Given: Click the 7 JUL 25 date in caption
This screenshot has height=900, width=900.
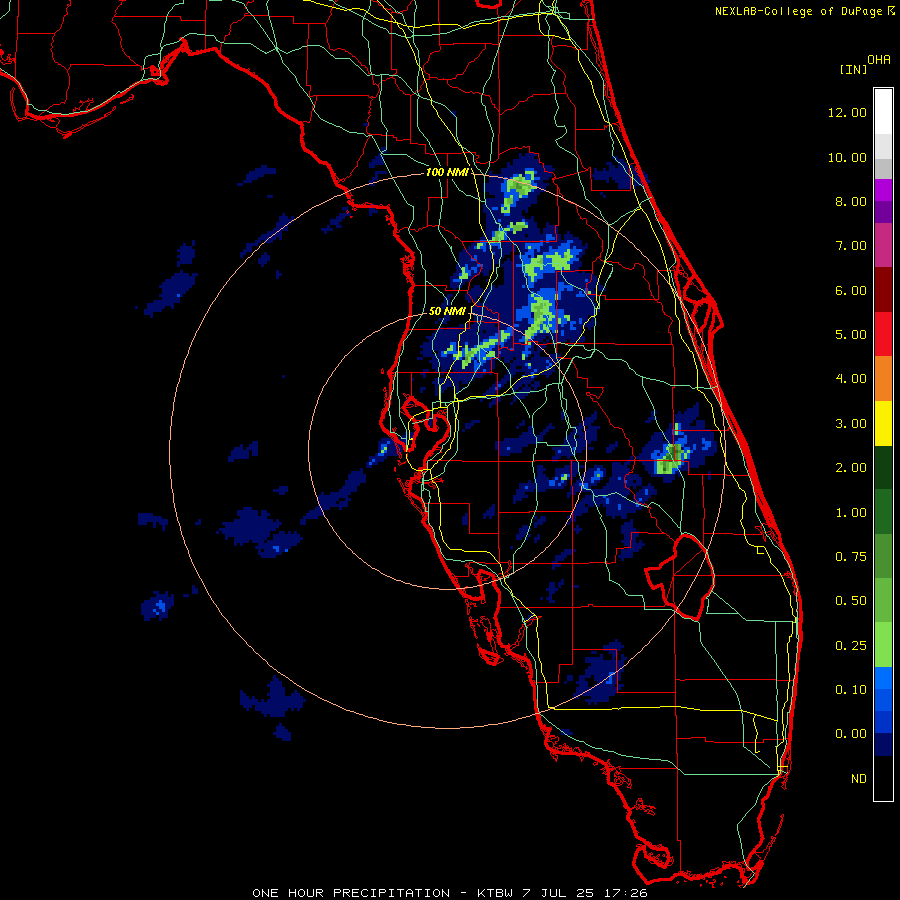Looking at the screenshot, I should 559,893.
